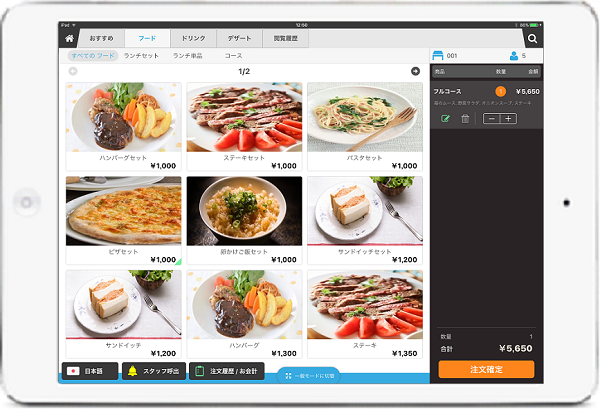Choose the ステーキ ¥1,350 item
Viewport: 600px width, 409px height.
click(365, 314)
